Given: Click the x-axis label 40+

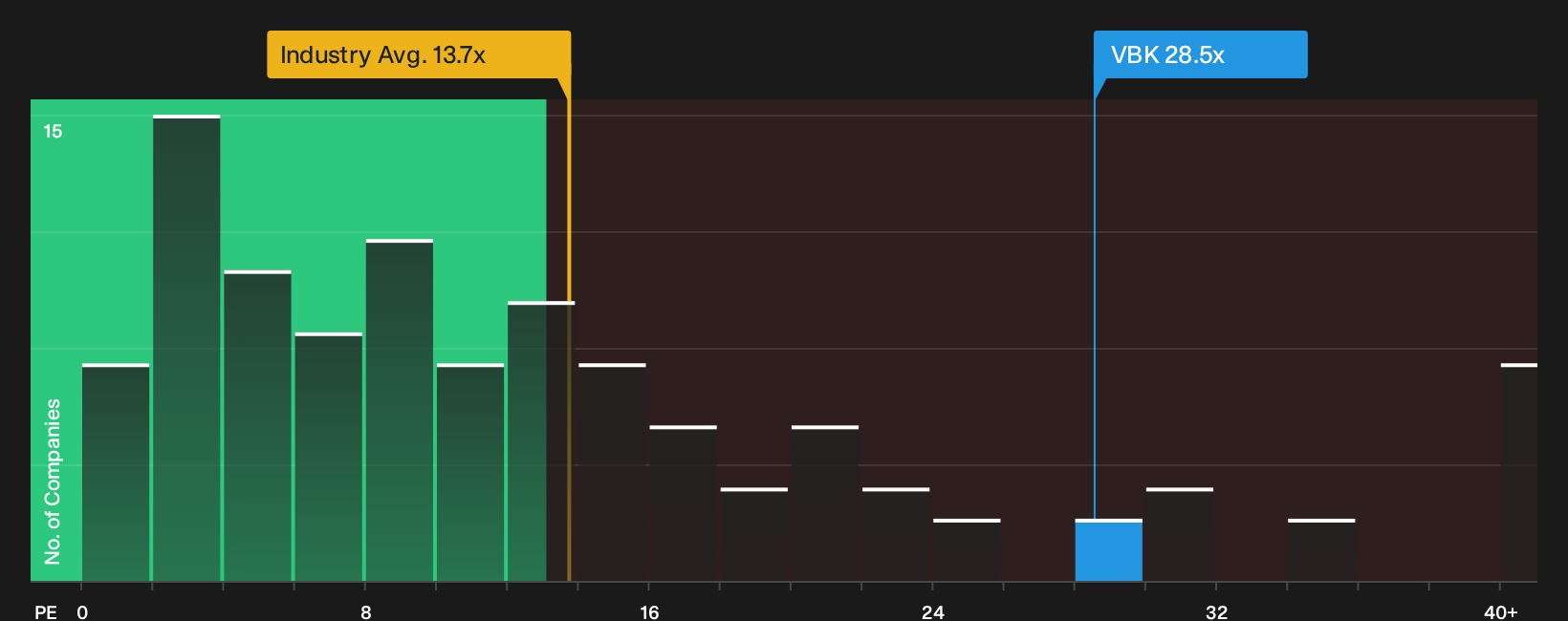Looking at the screenshot, I should (x=1500, y=611).
